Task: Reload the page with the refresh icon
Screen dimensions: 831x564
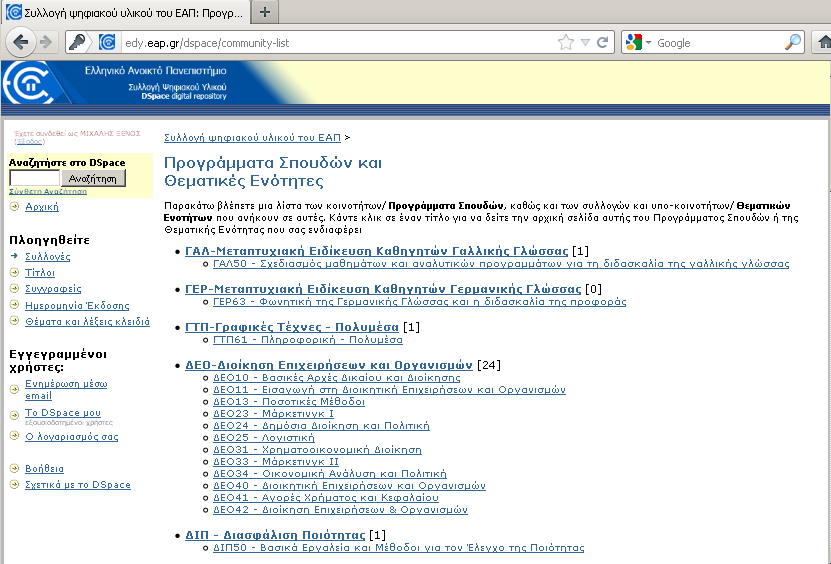Action: [x=603, y=42]
